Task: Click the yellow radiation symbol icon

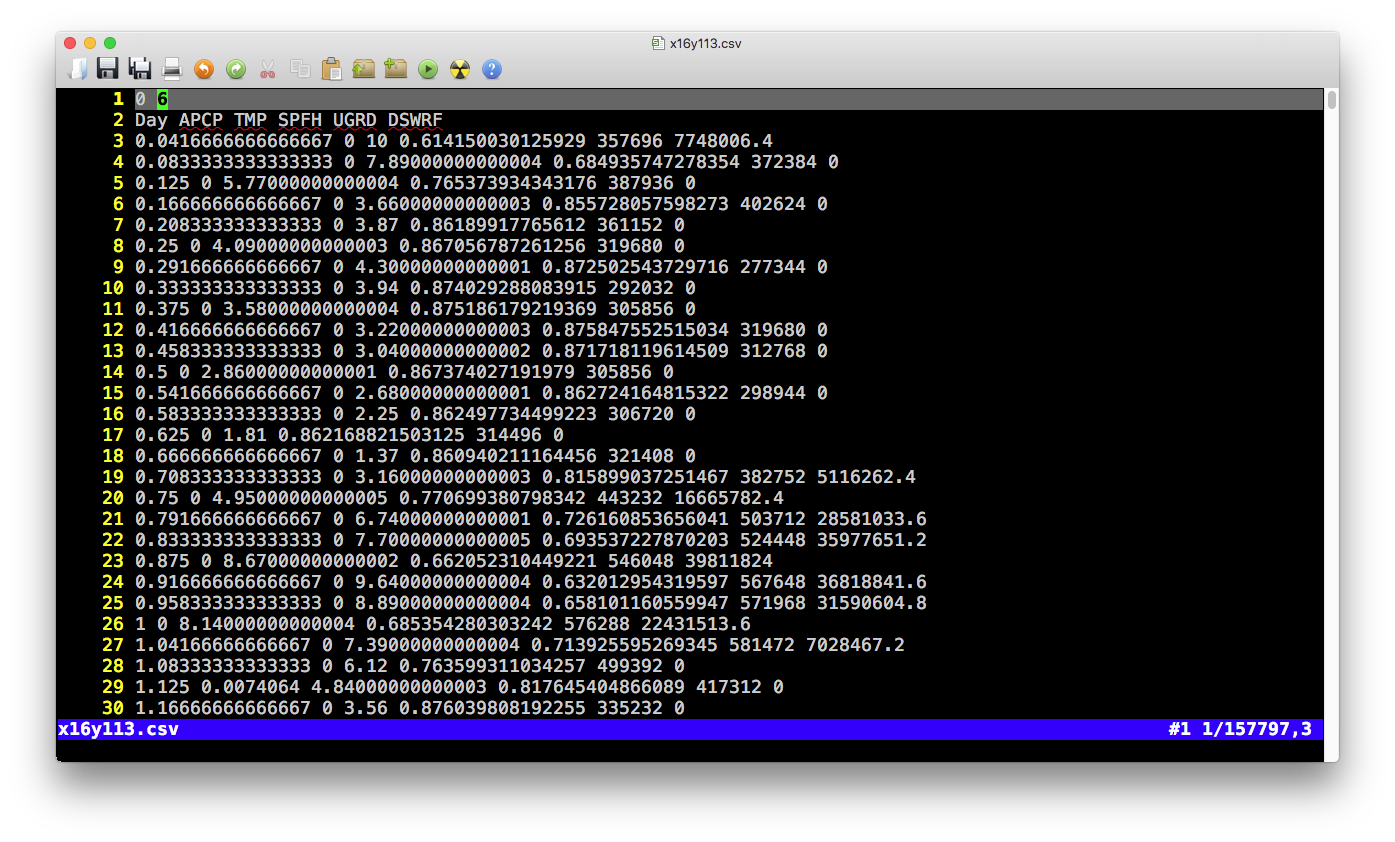Action: coord(460,69)
